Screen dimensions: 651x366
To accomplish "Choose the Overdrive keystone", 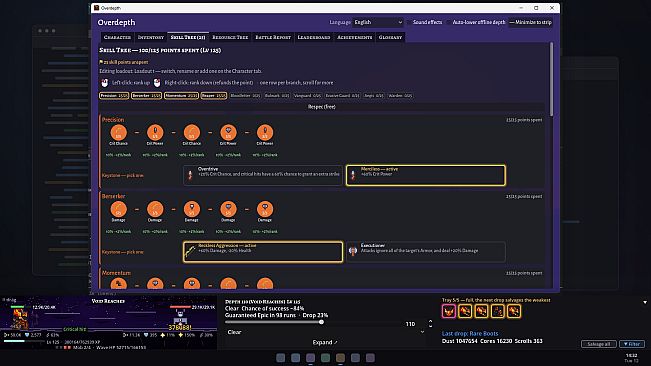I will click(x=263, y=175).
